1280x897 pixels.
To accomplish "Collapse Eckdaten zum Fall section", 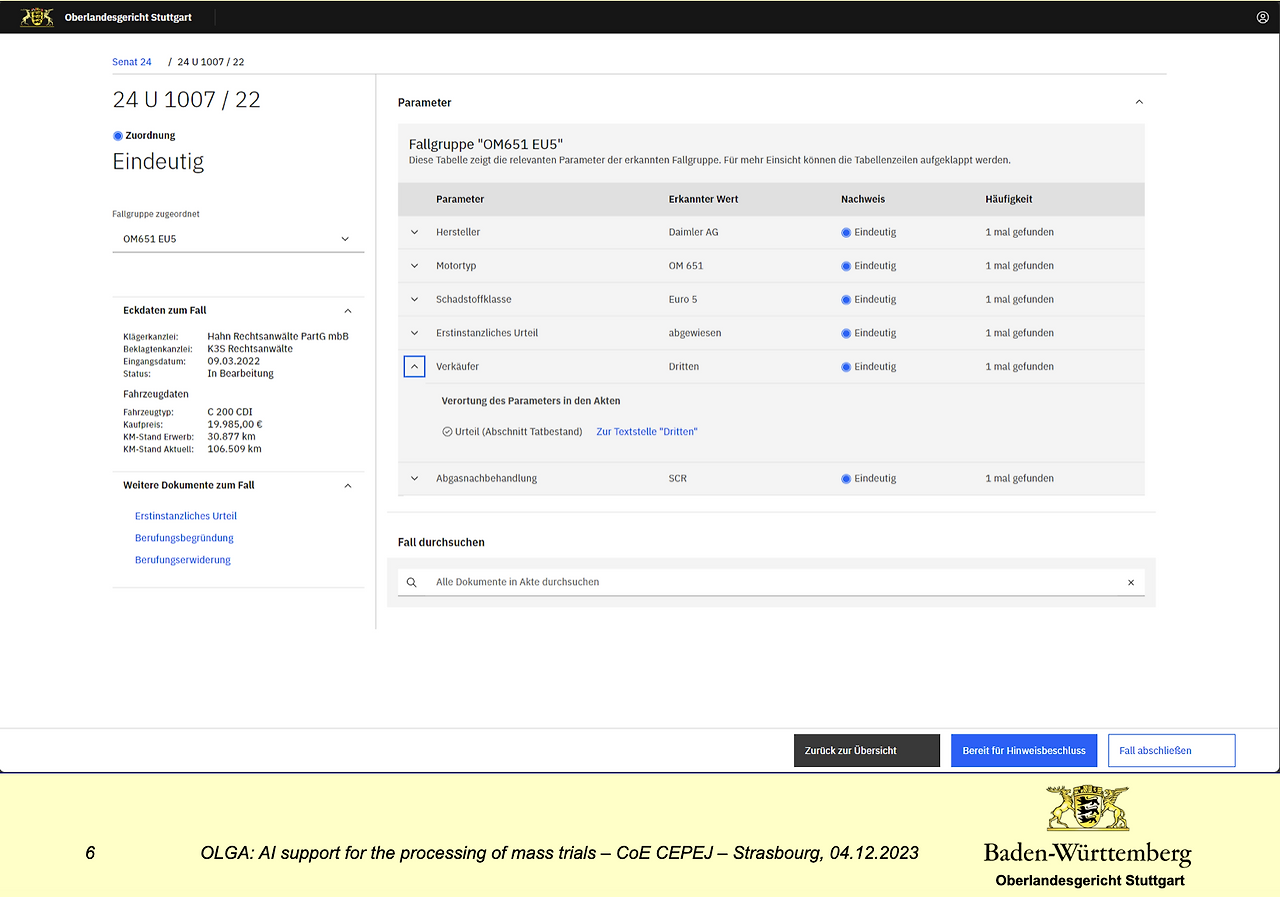I will 348,311.
